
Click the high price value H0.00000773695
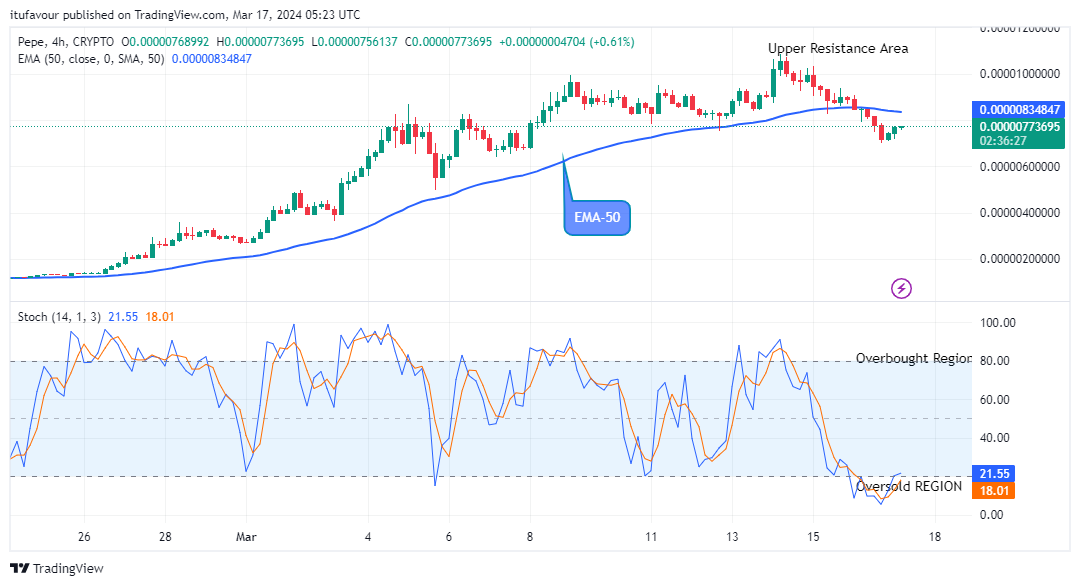[260, 42]
